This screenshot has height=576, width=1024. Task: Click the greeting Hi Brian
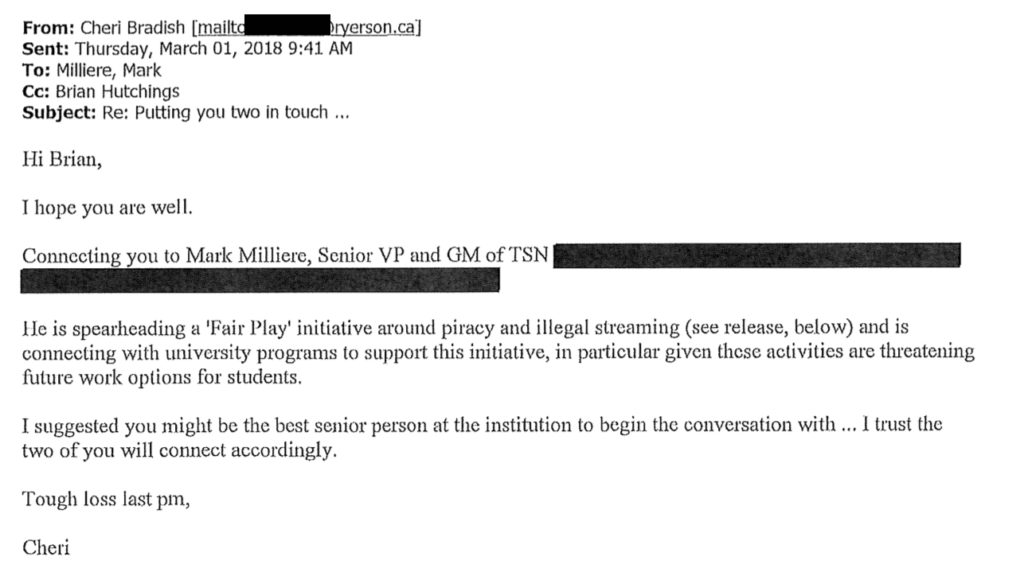pos(62,159)
